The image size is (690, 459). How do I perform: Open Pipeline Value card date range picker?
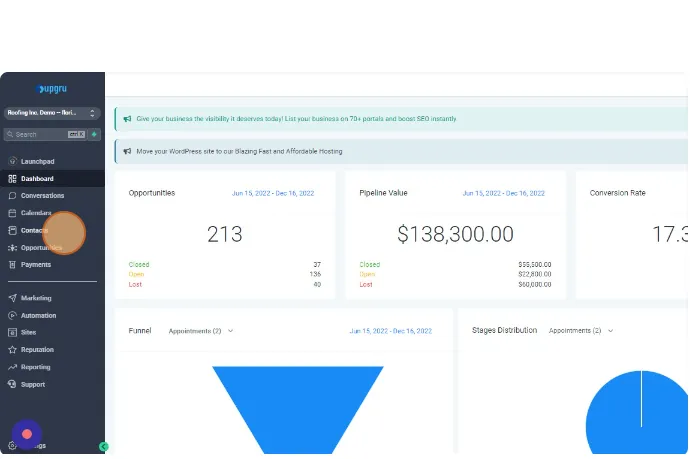(x=503, y=193)
